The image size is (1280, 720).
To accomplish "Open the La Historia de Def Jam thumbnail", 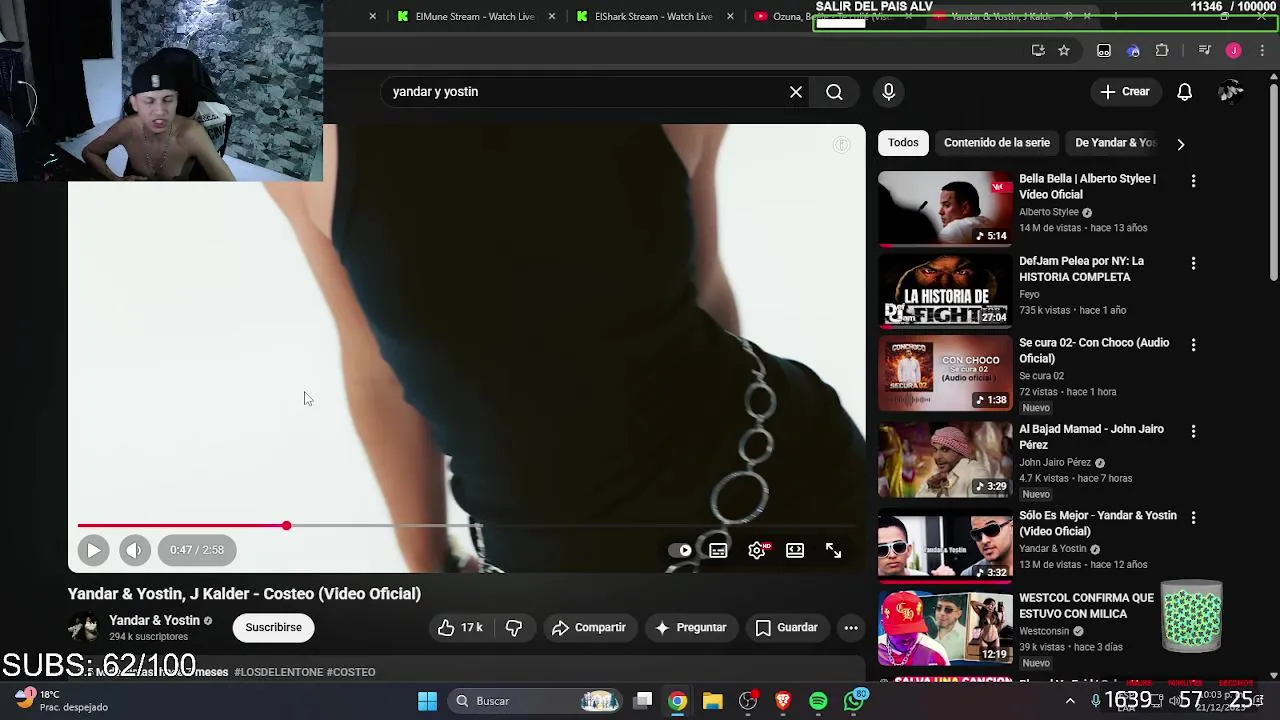I will tap(945, 291).
